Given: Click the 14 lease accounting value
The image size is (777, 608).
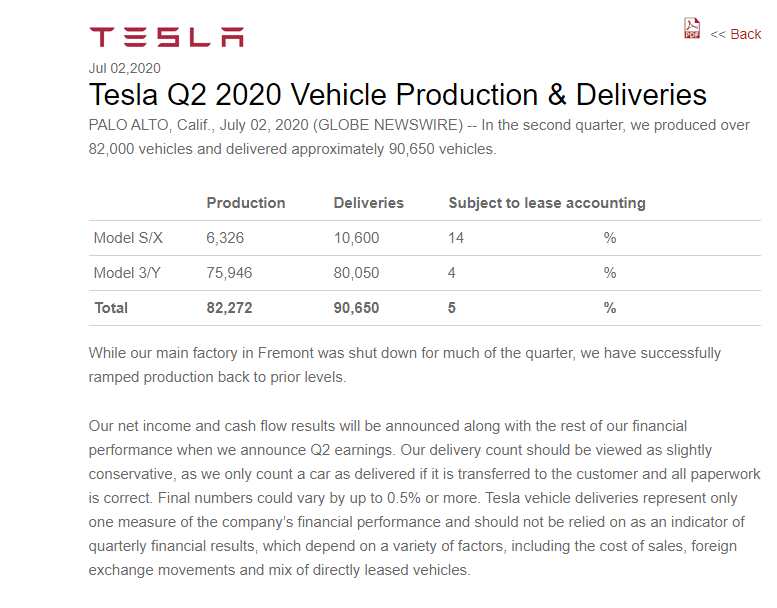Looking at the screenshot, I should [456, 238].
